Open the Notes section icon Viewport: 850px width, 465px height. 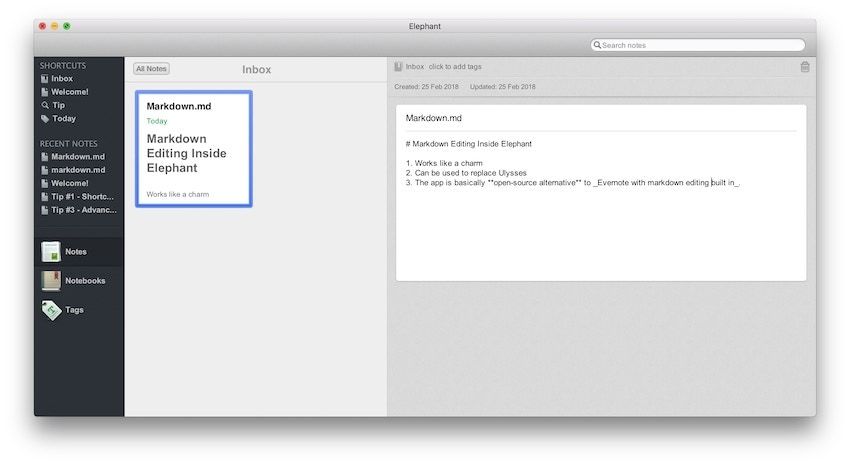click(51, 252)
